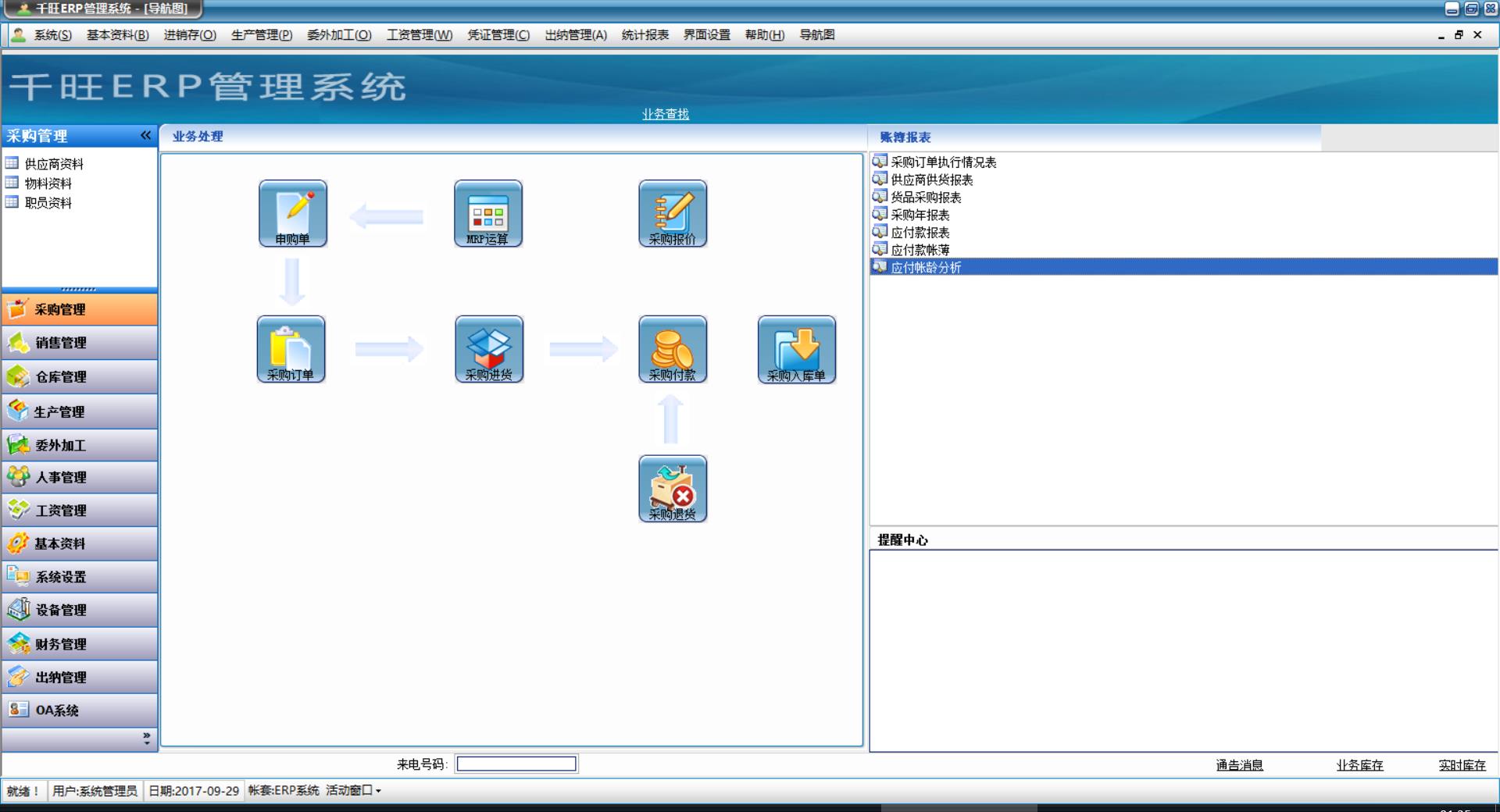Image resolution: width=1500 pixels, height=812 pixels.
Task: Open the 系统(S) menu
Action: click(x=52, y=35)
